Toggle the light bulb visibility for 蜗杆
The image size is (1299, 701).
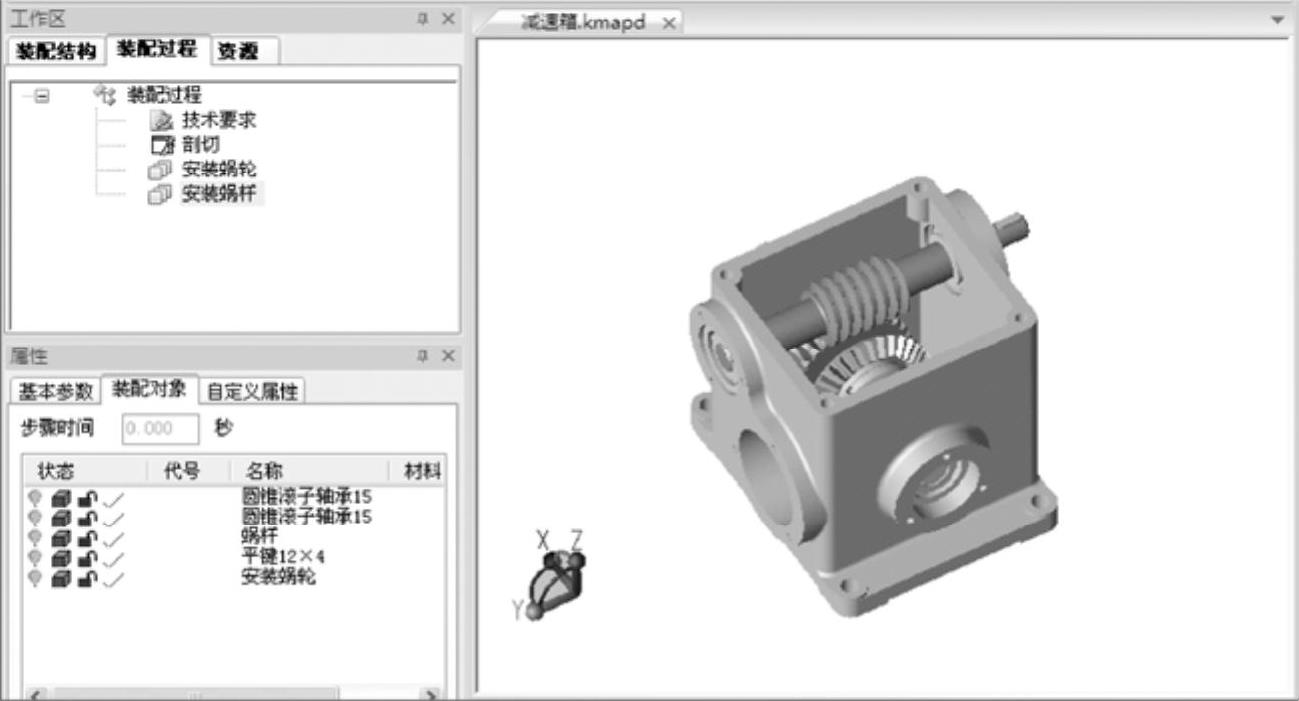point(36,536)
